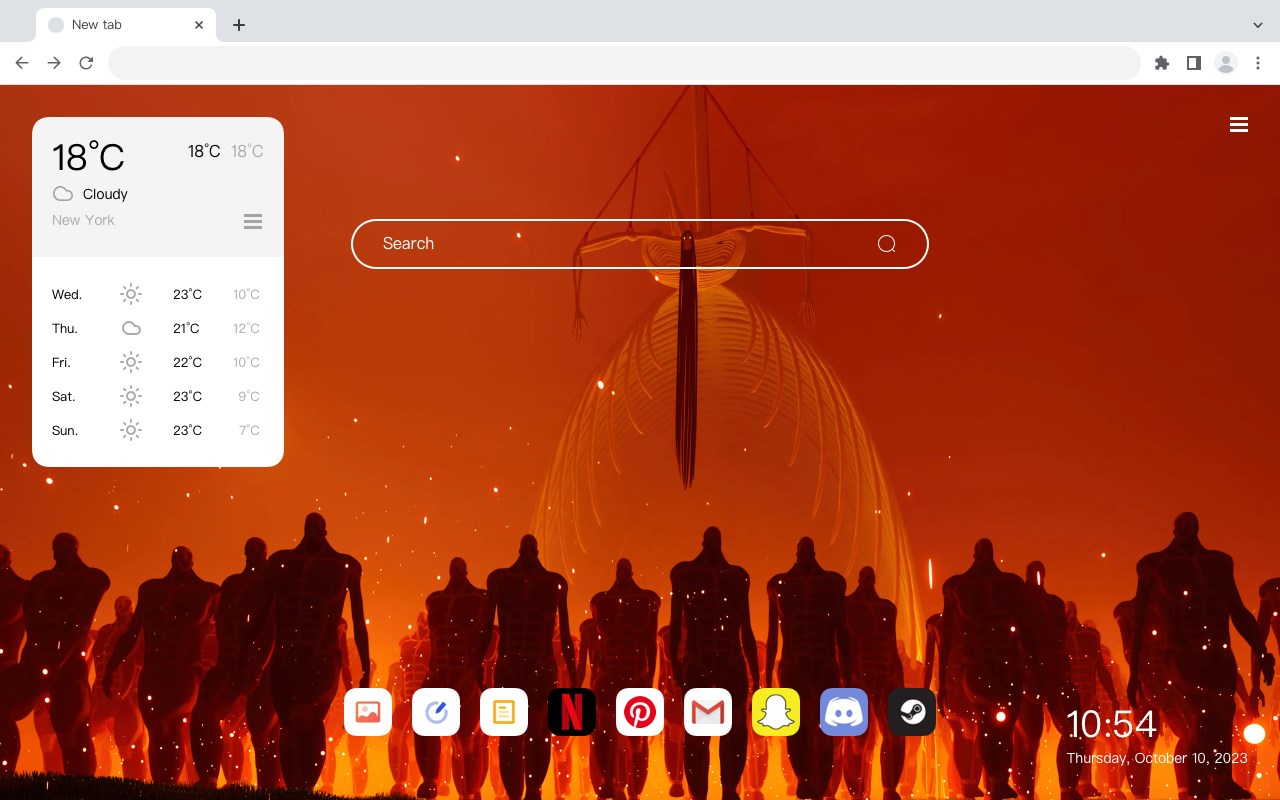Click the current temperature 18°C

click(x=88, y=157)
